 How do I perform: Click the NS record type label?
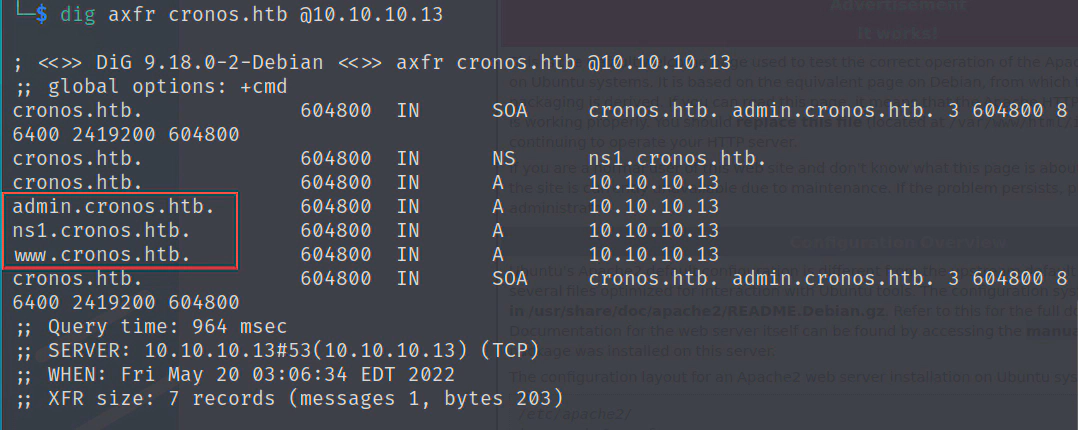tap(503, 158)
